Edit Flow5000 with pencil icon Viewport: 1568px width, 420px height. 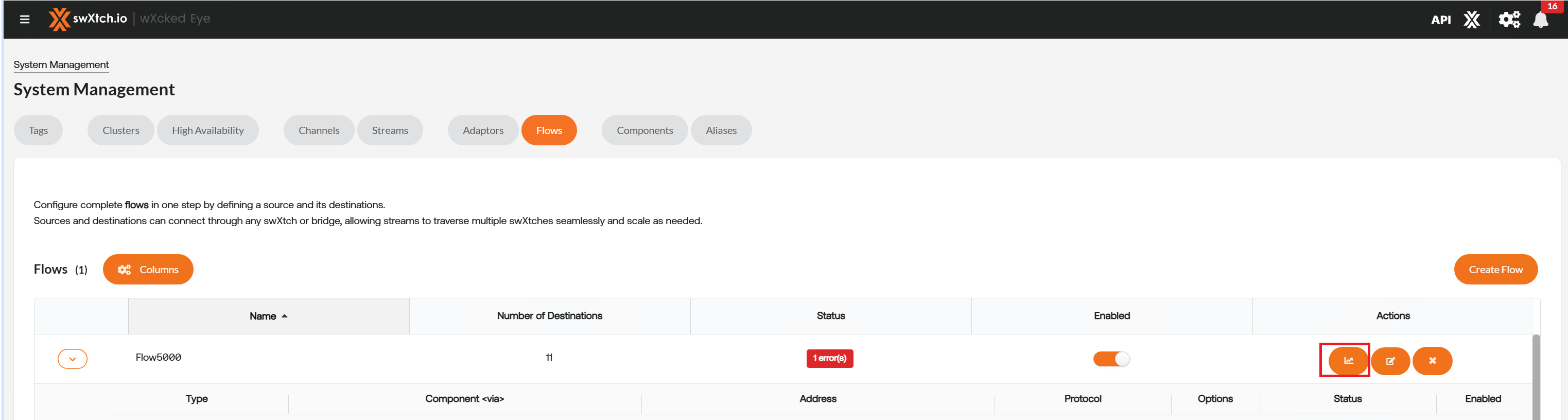tap(1390, 361)
